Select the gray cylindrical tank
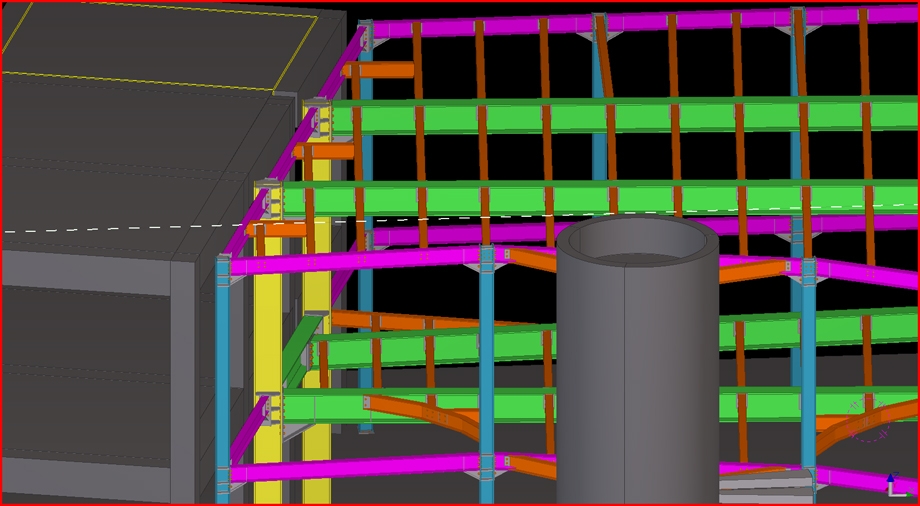Viewport: 920px width, 506px height. (x=637, y=370)
